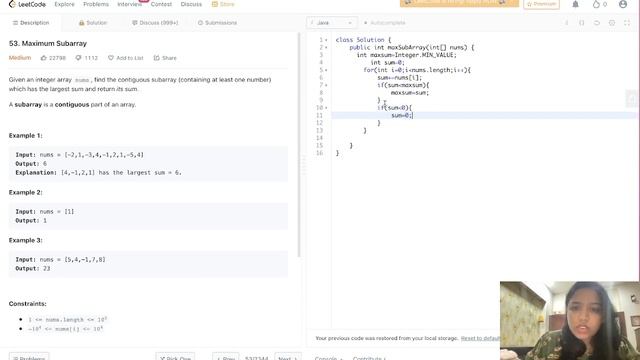Click the Medium difficulty label
The width and height of the screenshot is (640, 360).
(20, 58)
